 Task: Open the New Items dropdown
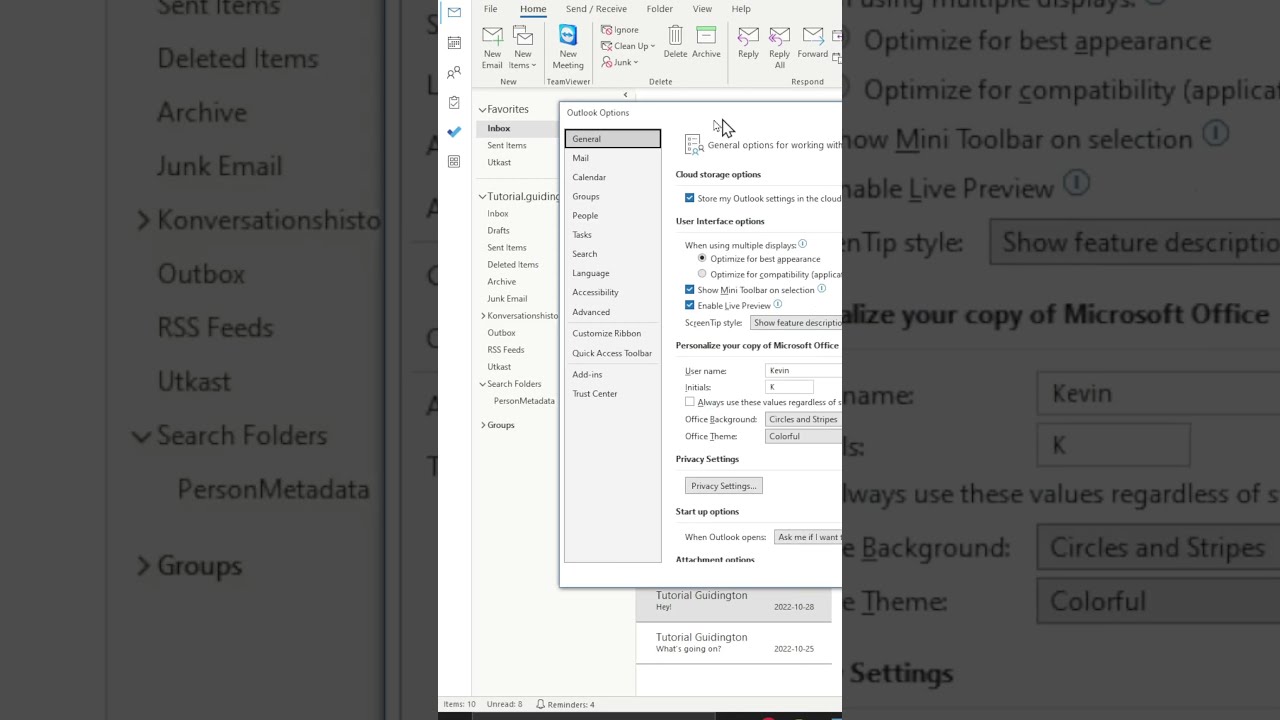tap(523, 47)
